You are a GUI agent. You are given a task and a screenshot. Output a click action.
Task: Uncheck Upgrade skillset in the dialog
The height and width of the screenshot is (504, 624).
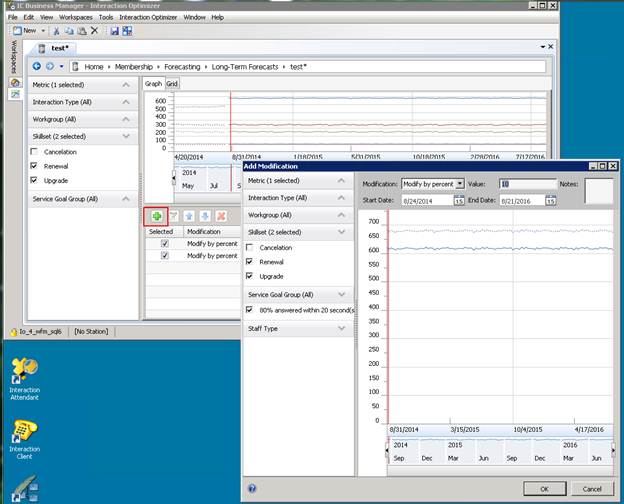(x=250, y=276)
